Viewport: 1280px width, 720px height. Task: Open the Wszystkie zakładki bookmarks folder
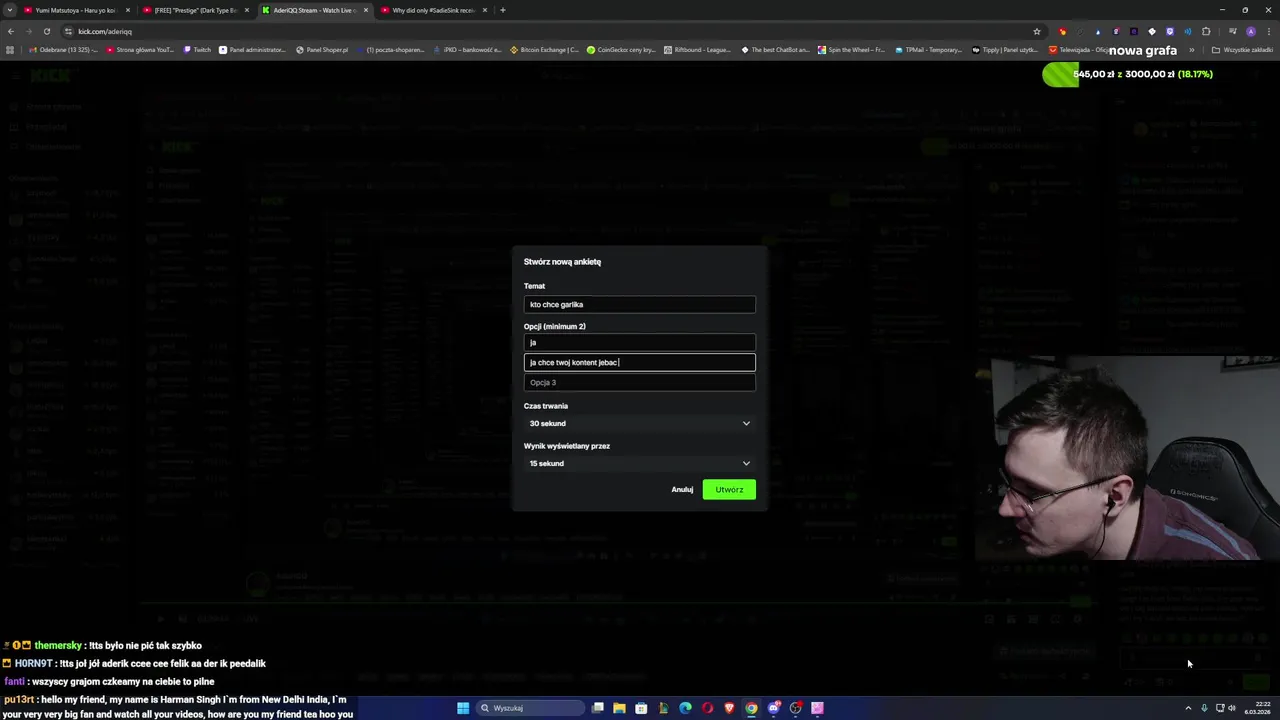pos(1242,50)
